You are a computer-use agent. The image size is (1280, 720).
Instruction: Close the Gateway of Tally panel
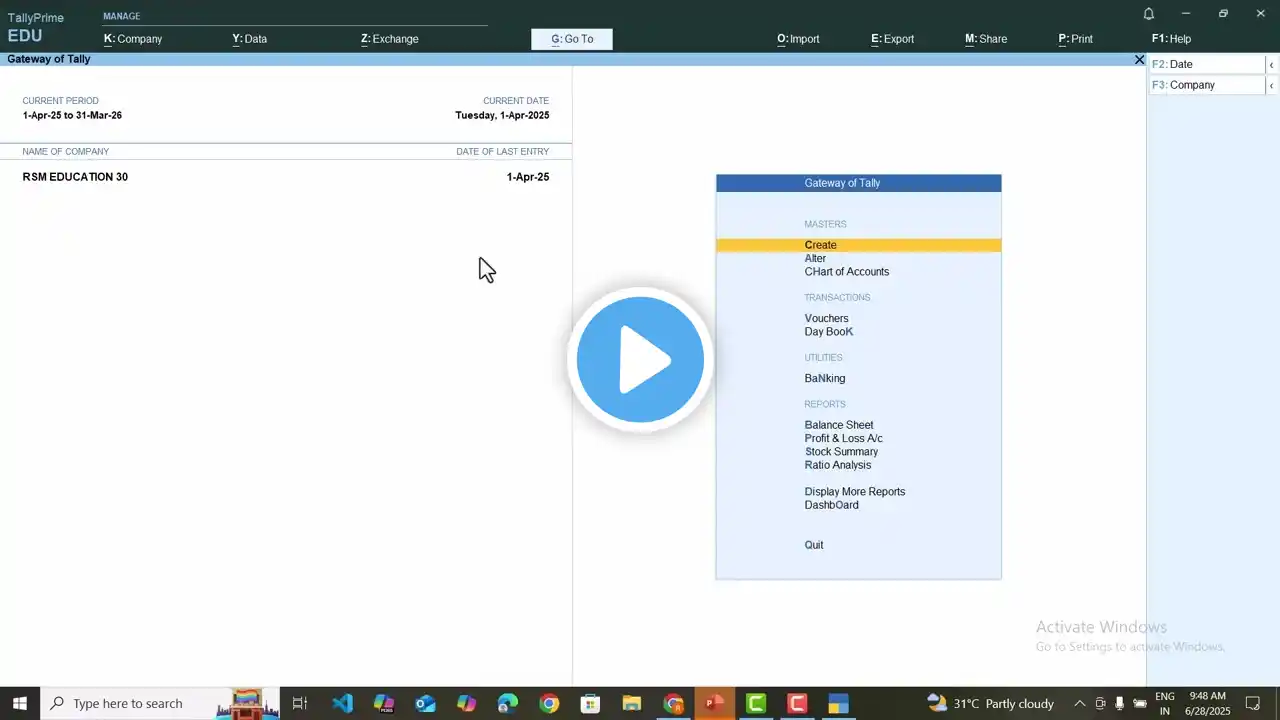coord(1139,60)
